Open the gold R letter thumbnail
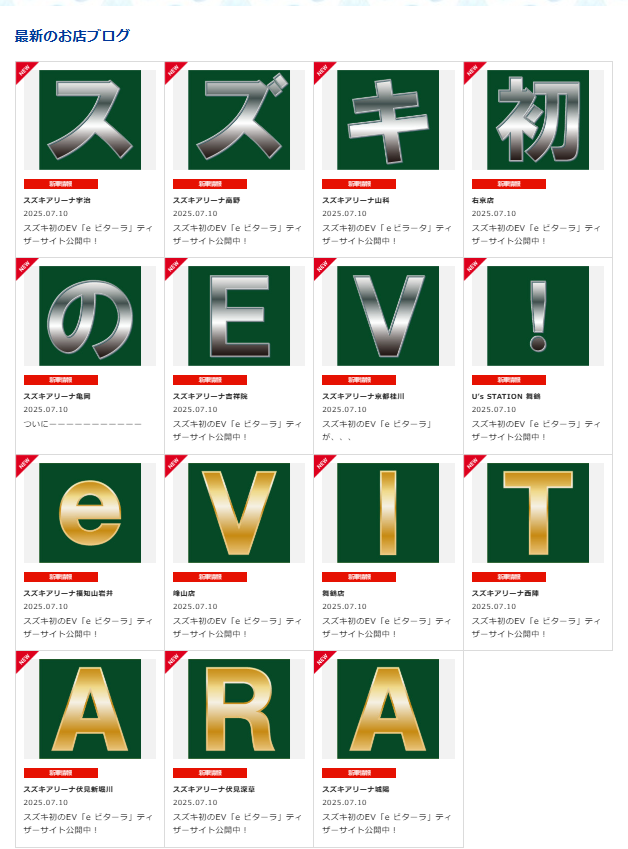Screen dimensions: 628x849 point(239,709)
